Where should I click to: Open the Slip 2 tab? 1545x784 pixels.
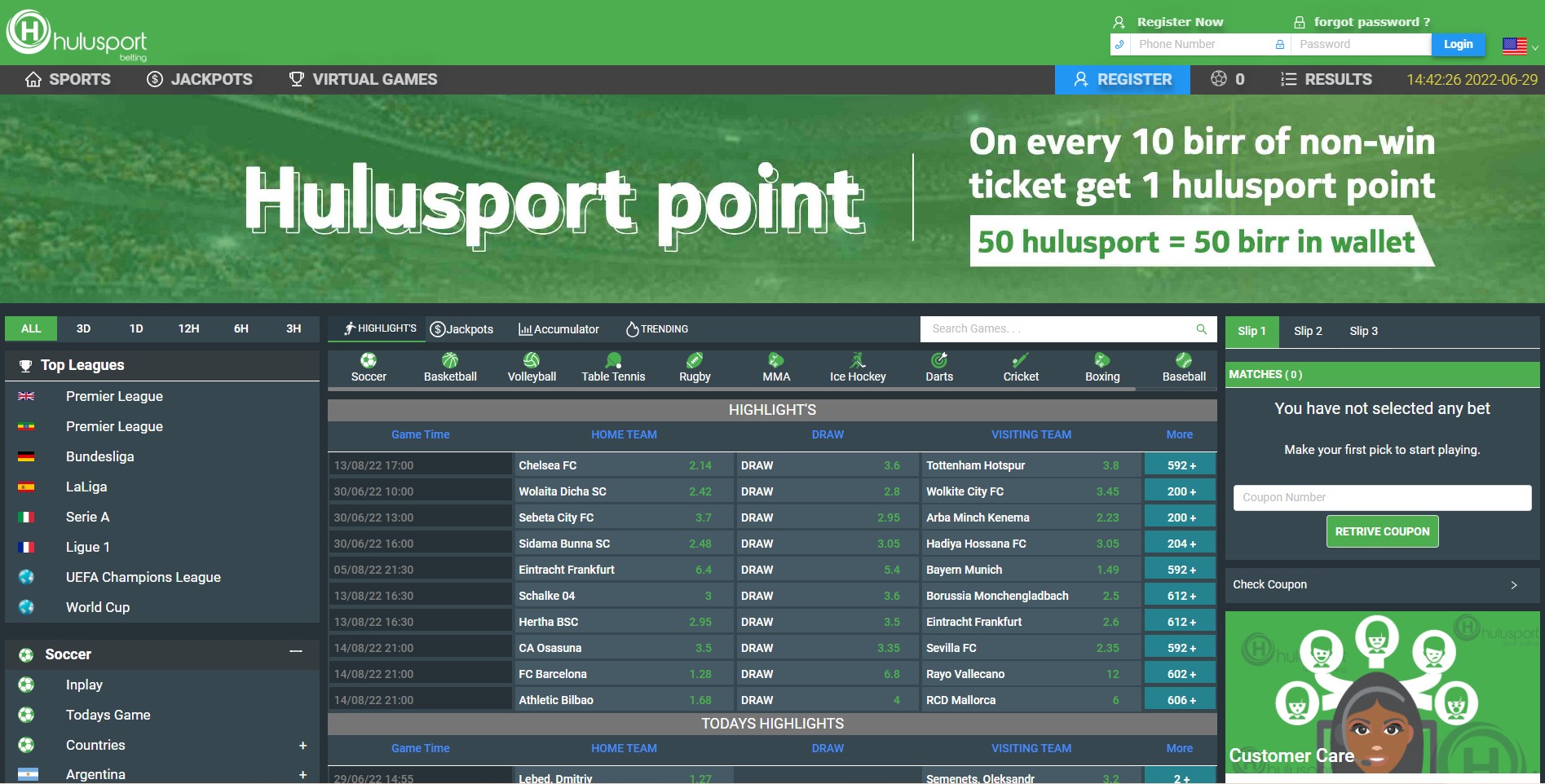[x=1308, y=331]
